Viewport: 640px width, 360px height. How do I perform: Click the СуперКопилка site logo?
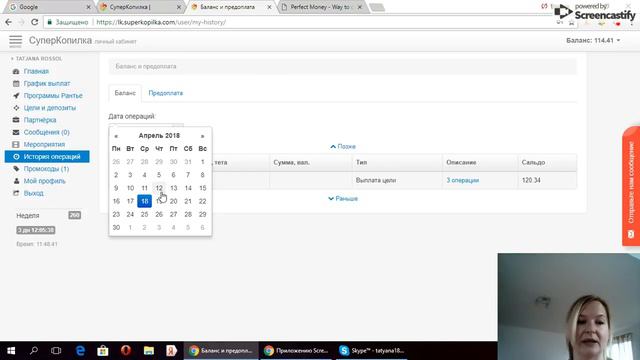60,40
